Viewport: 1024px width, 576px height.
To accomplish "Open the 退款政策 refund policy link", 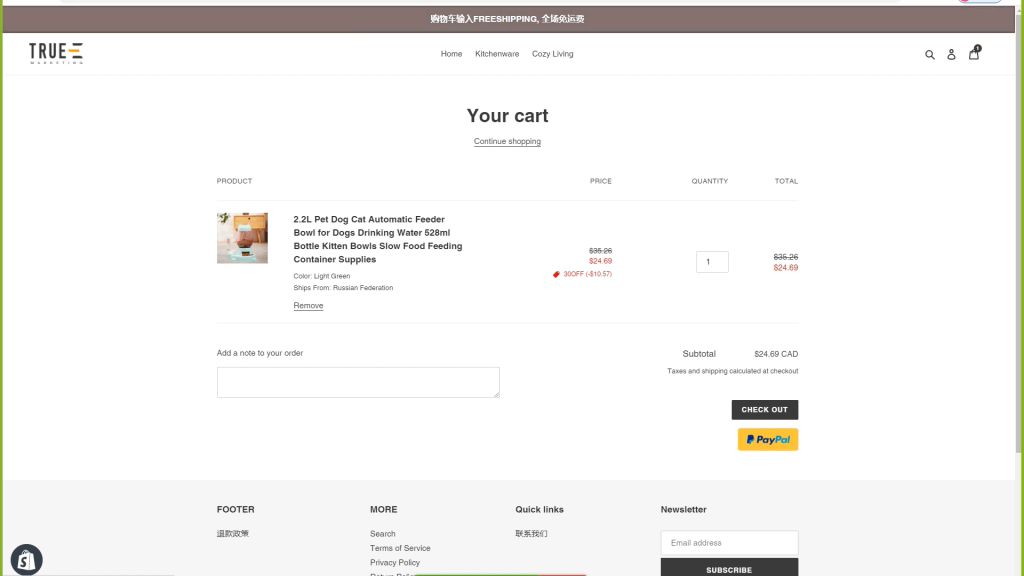I will 232,533.
